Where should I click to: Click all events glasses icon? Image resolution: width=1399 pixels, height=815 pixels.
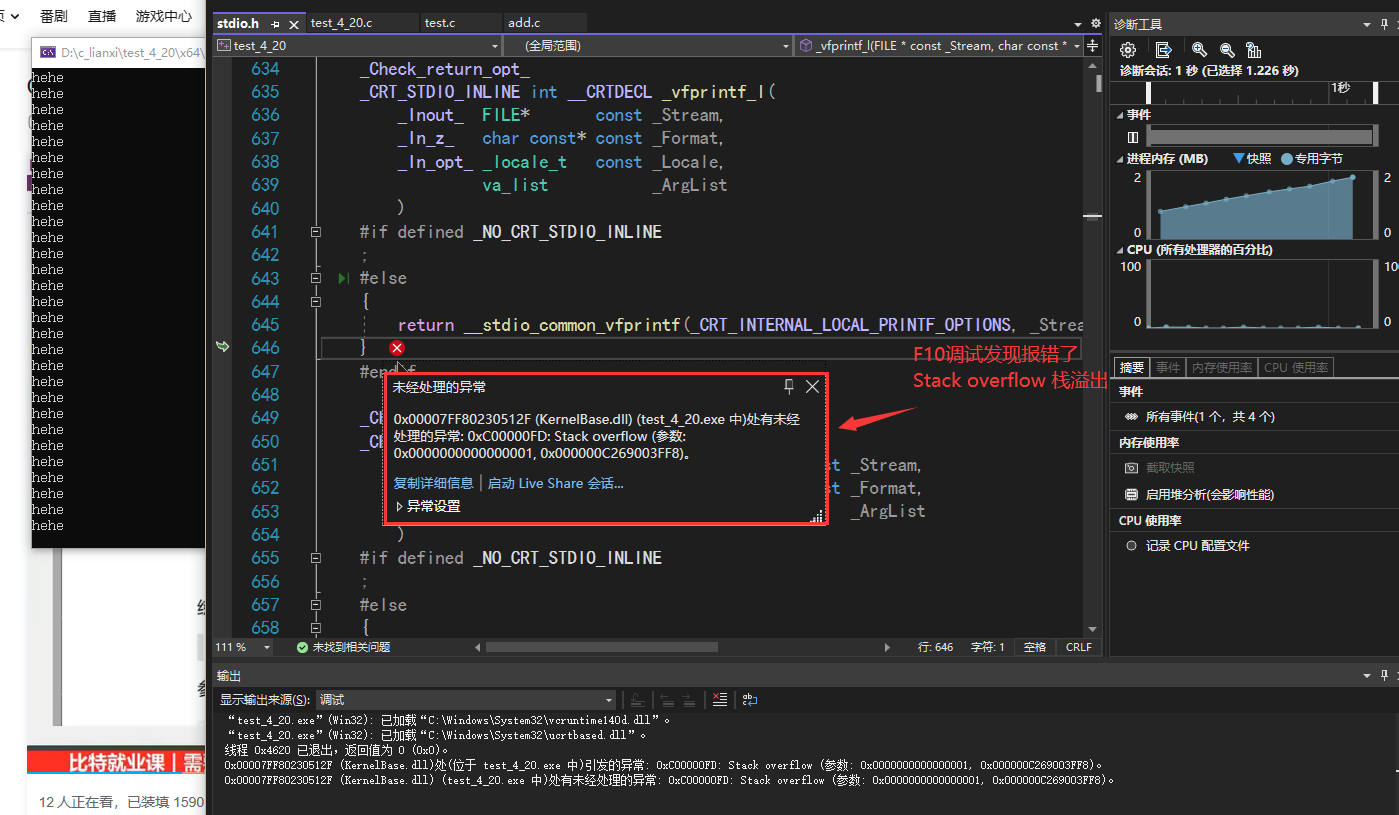click(x=1132, y=417)
